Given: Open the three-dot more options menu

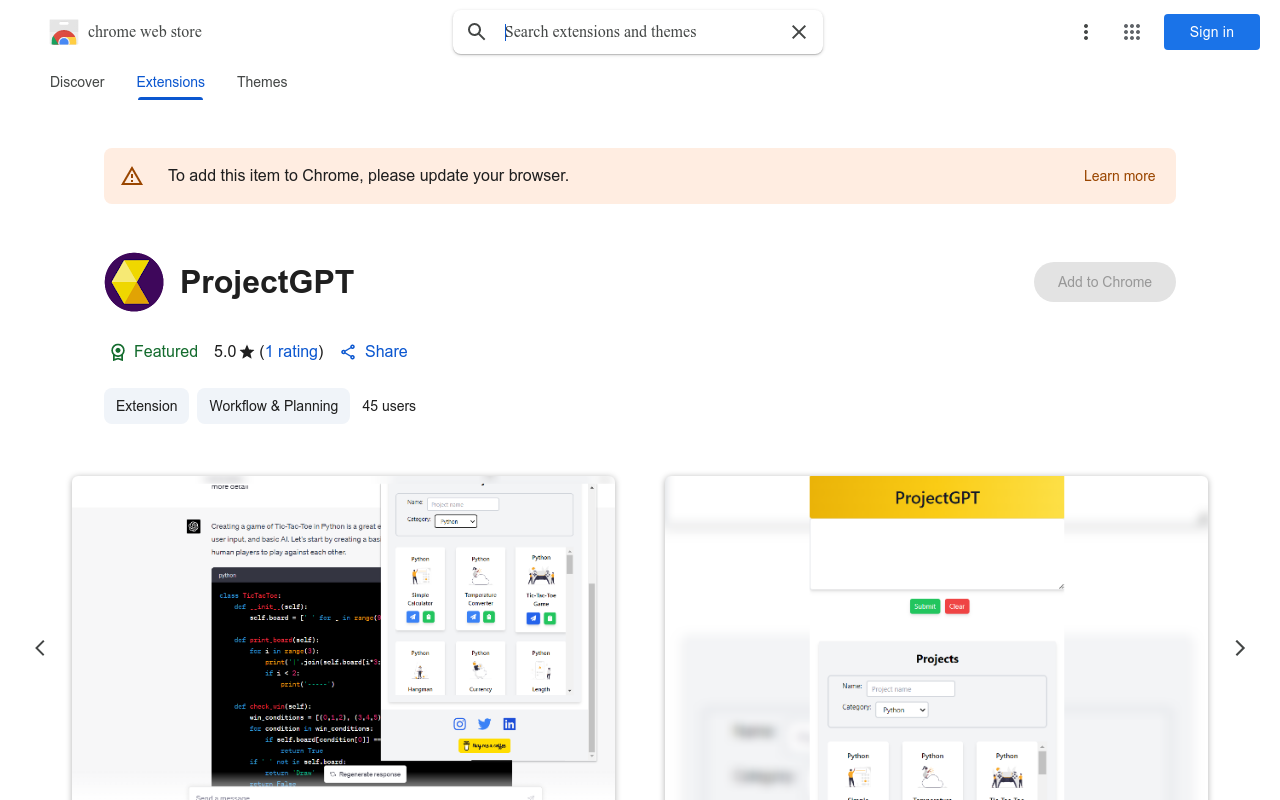Looking at the screenshot, I should 1086,32.
